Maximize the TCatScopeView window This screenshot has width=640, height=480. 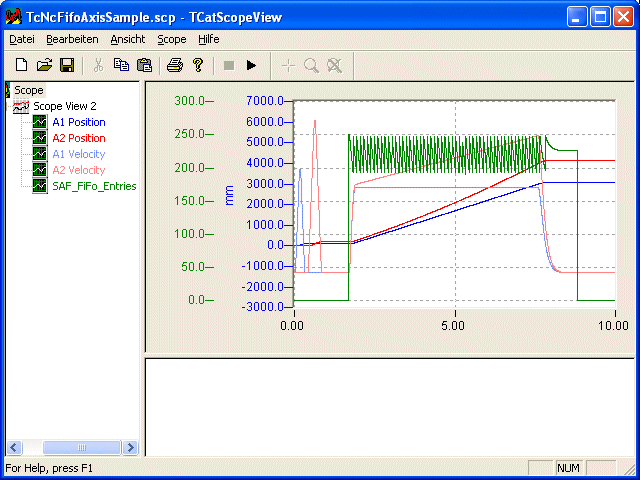[x=600, y=17]
